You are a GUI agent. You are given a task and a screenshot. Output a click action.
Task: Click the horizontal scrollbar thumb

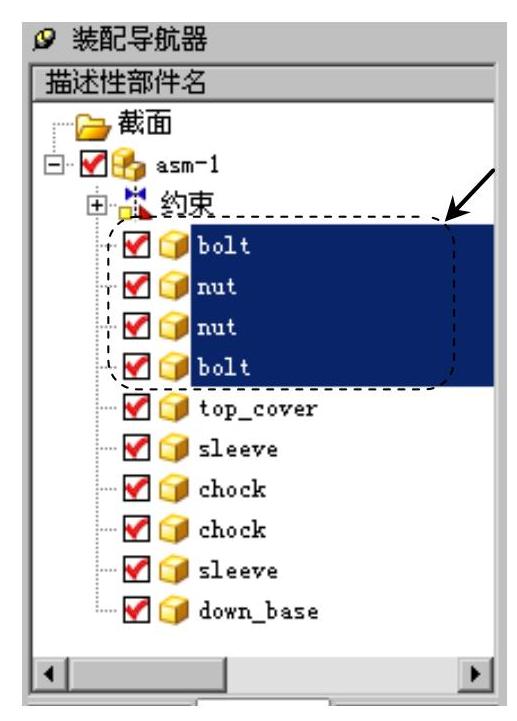tap(147, 675)
